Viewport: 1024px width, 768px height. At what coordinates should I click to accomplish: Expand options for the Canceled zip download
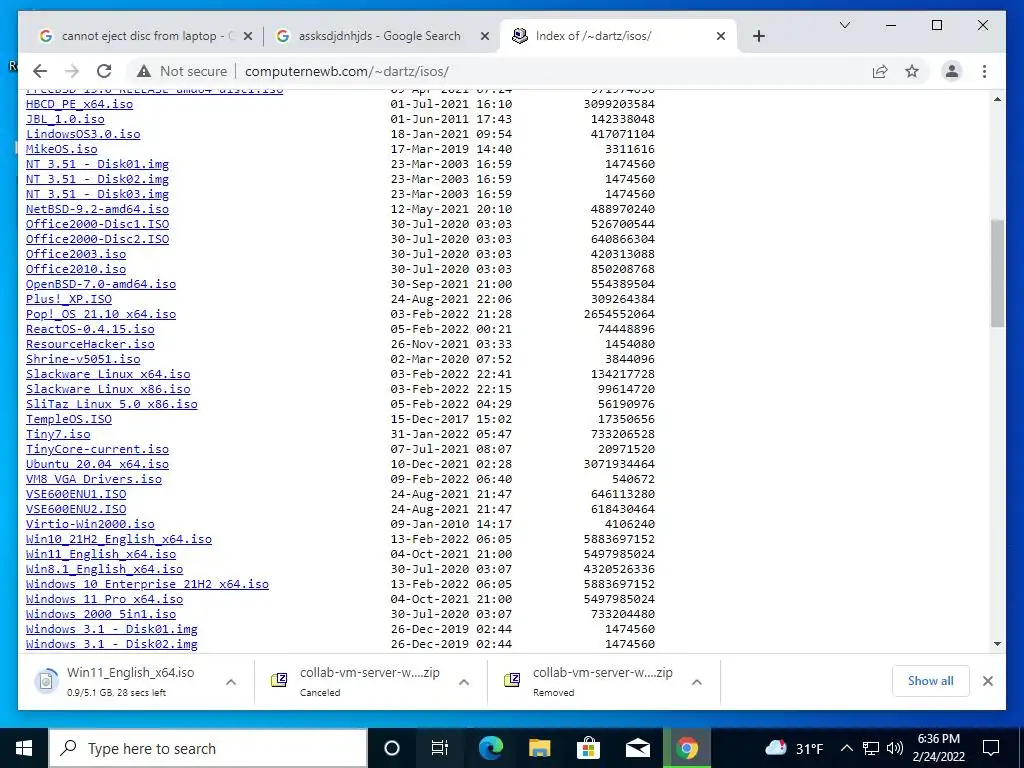(x=464, y=682)
